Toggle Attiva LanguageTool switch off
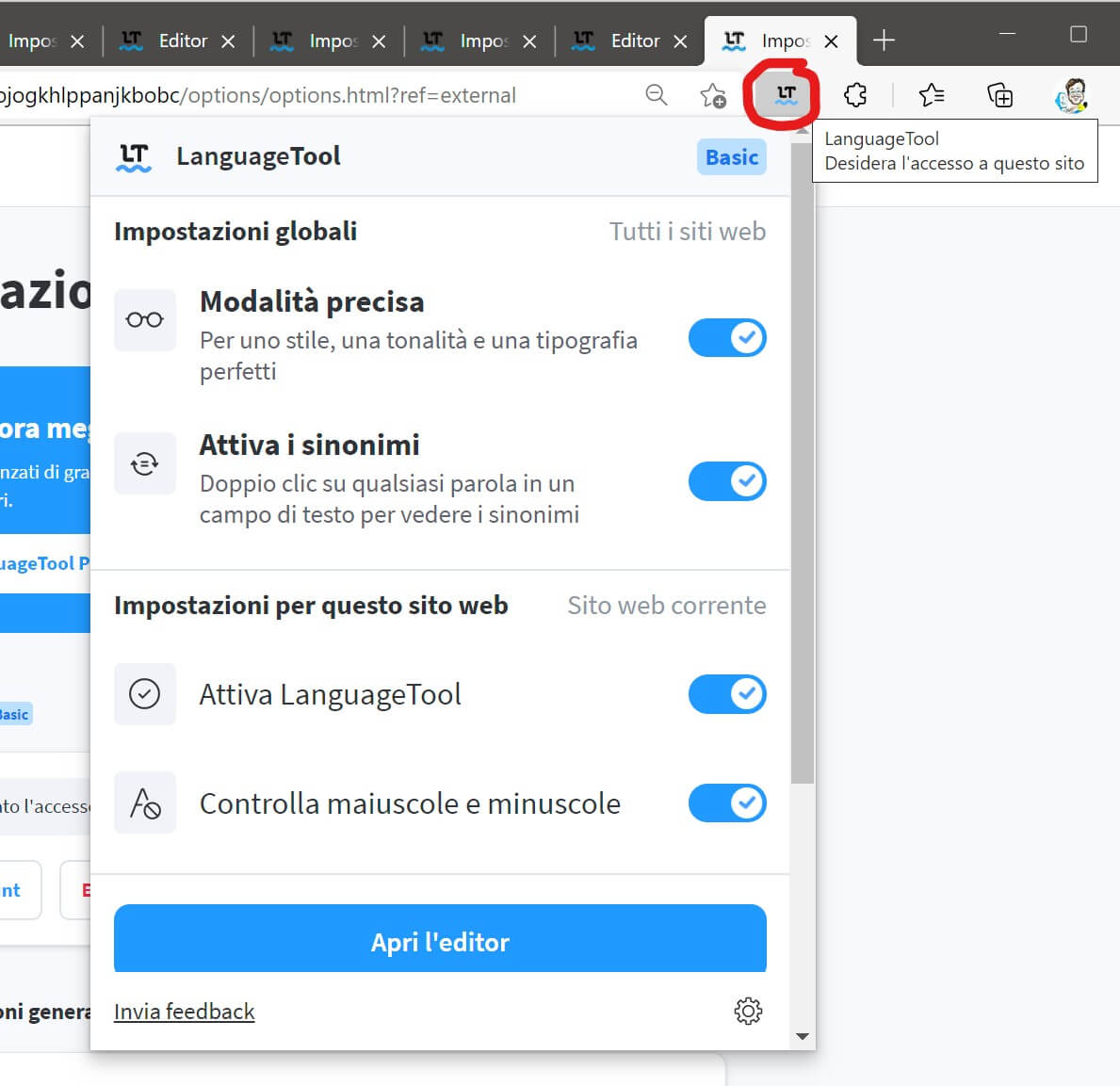The height and width of the screenshot is (1086, 1120). (x=727, y=694)
